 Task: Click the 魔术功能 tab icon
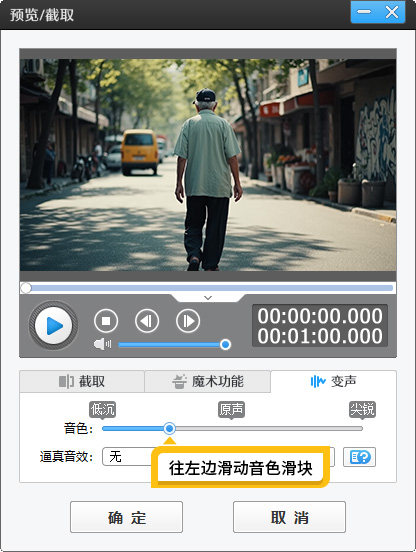179,382
